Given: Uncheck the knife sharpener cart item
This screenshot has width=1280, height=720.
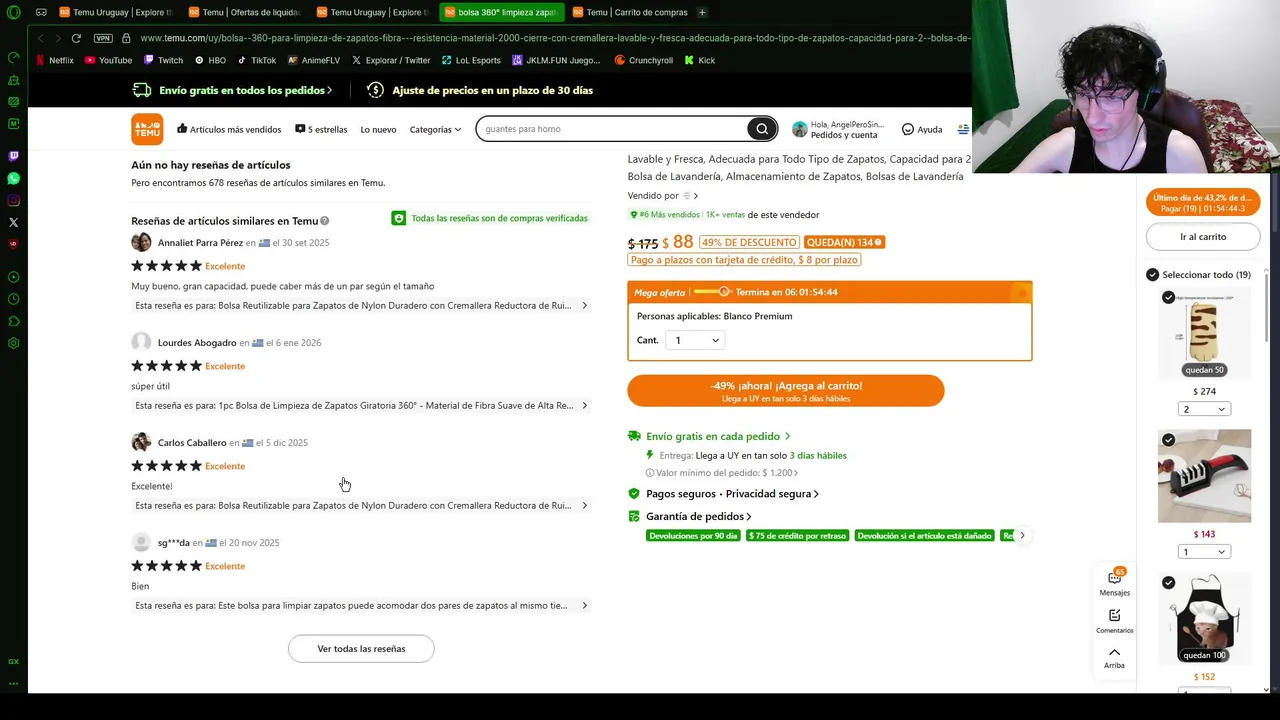Looking at the screenshot, I should (x=1168, y=440).
